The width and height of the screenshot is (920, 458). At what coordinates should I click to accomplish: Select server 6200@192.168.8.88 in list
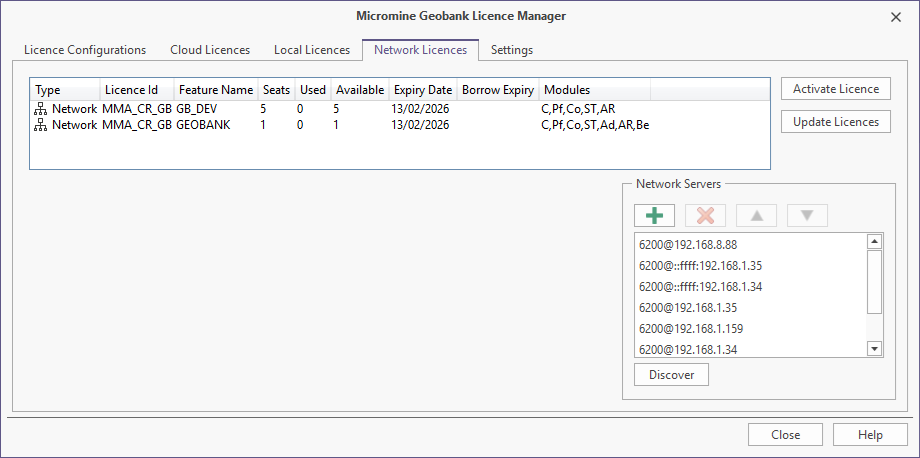pyautogui.click(x=689, y=244)
